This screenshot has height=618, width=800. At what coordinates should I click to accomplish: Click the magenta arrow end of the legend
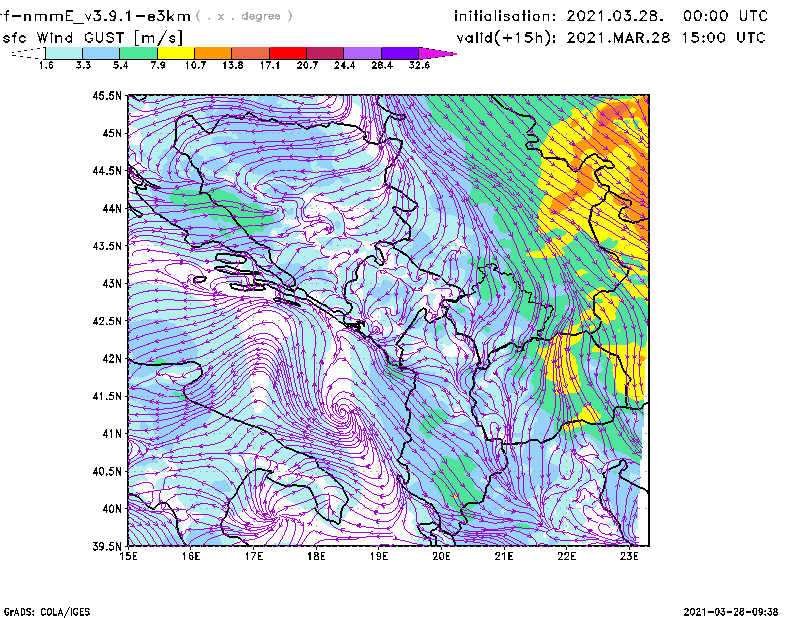[437, 53]
